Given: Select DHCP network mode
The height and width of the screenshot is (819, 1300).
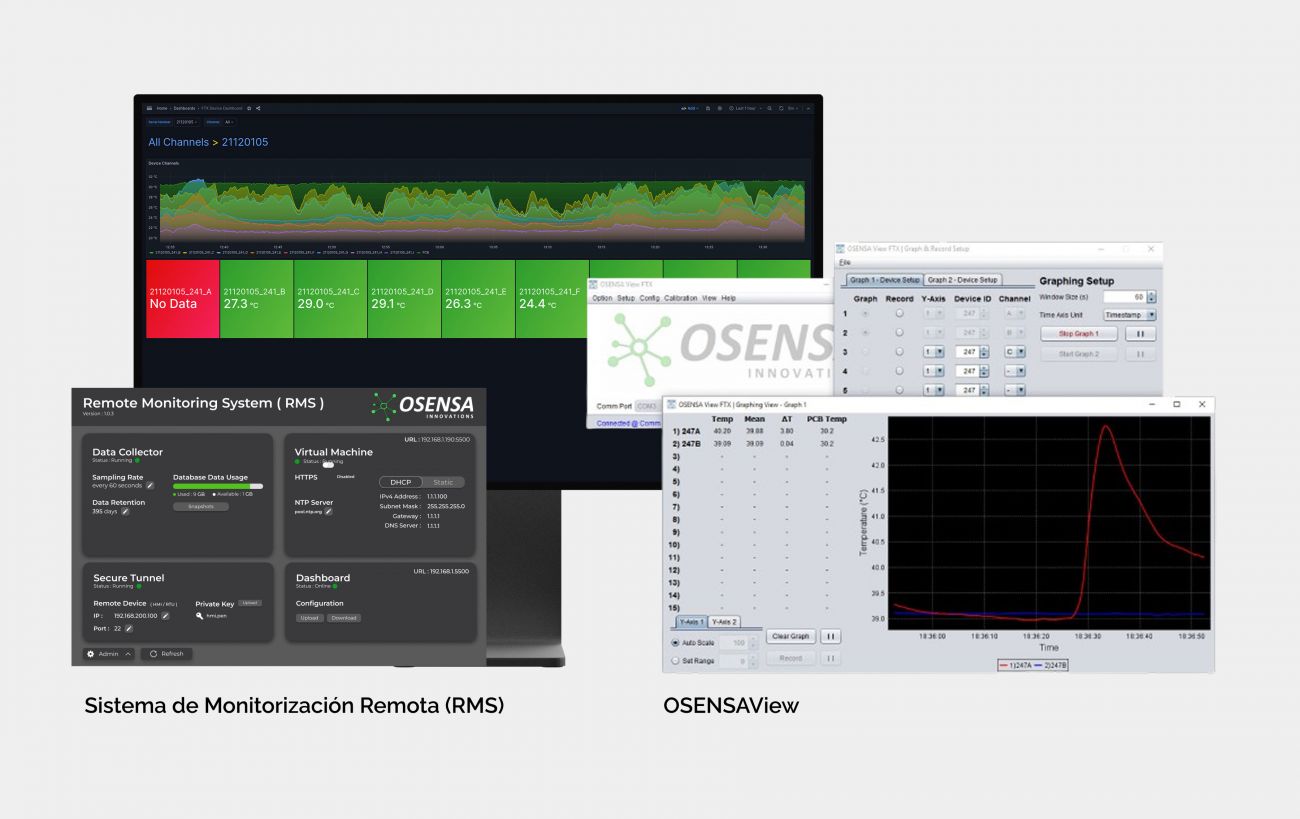Looking at the screenshot, I should 401,482.
